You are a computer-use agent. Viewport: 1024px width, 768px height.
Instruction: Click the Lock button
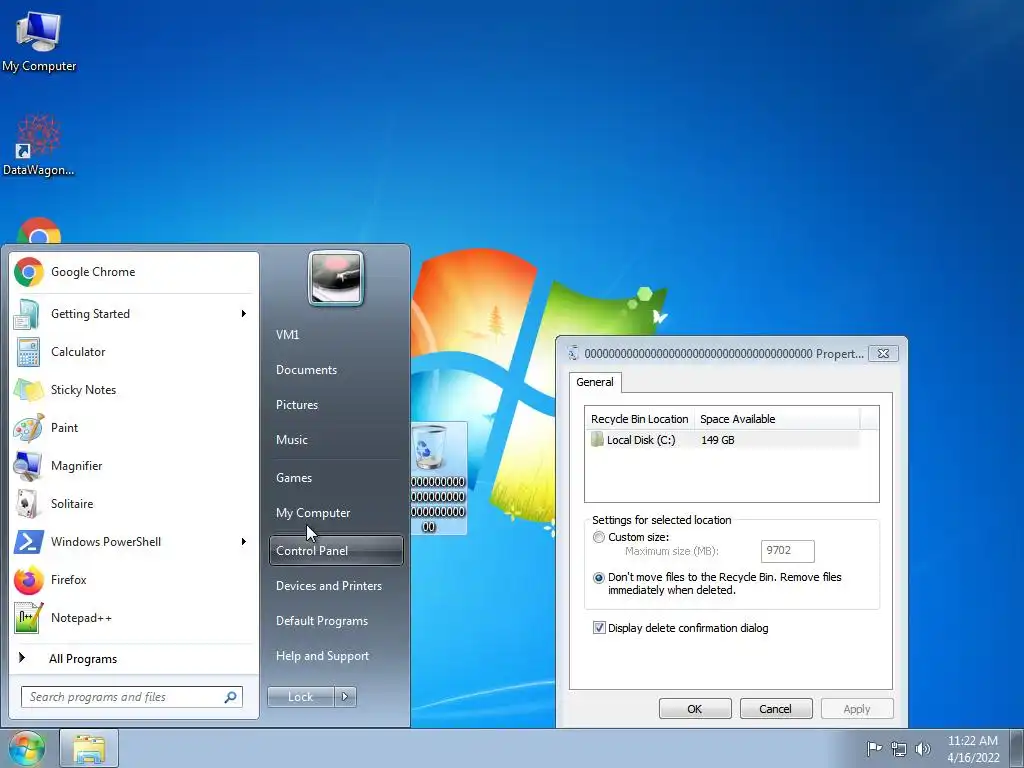pos(300,697)
